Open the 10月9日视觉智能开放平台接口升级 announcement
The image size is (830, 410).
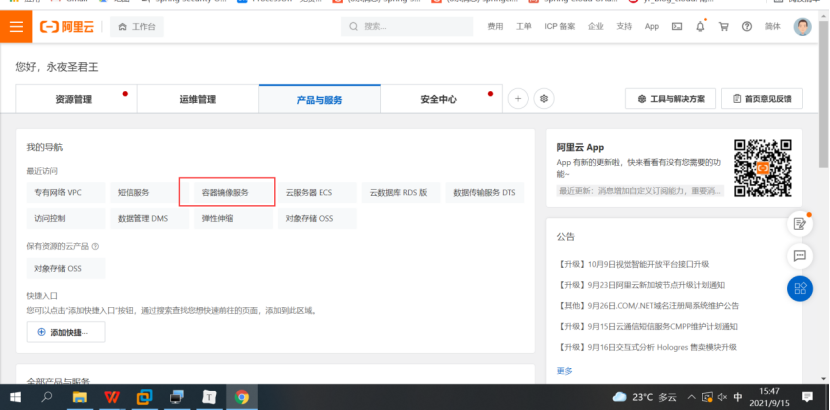click(633, 265)
